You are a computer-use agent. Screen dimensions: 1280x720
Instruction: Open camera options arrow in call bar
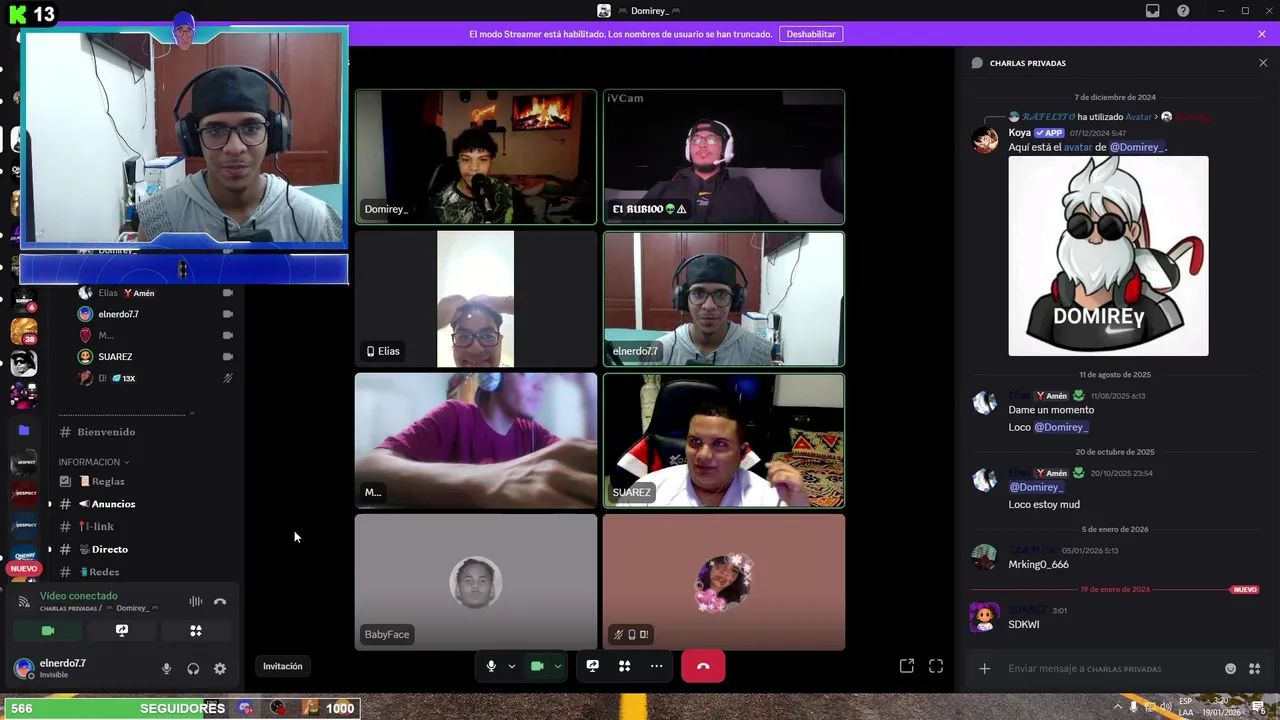558,666
